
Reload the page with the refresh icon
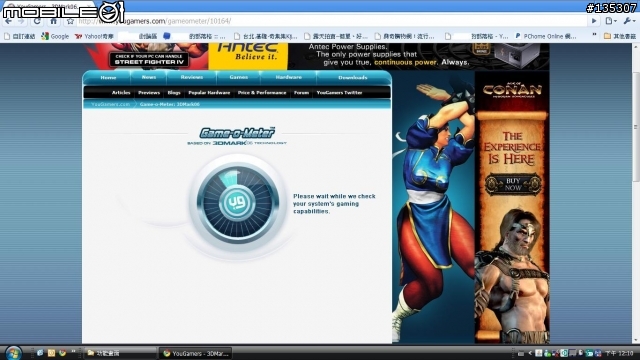(x=37, y=21)
